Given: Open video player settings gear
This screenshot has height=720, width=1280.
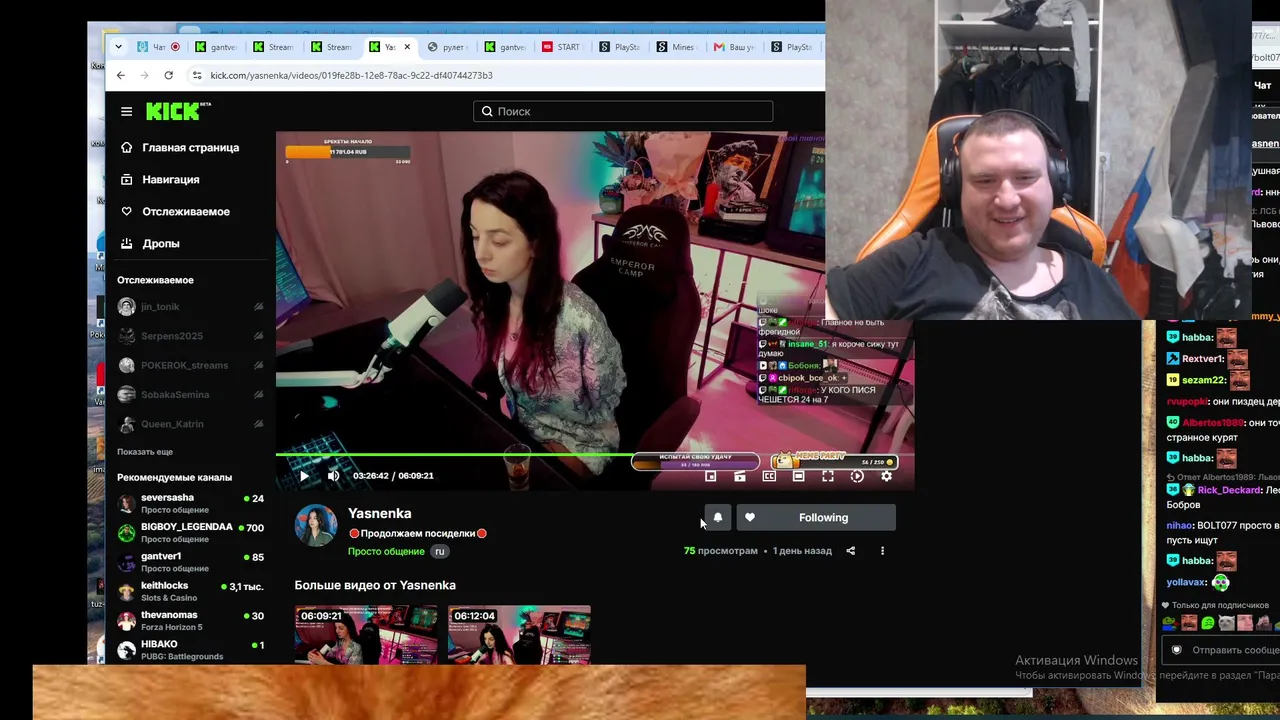Looking at the screenshot, I should (886, 477).
